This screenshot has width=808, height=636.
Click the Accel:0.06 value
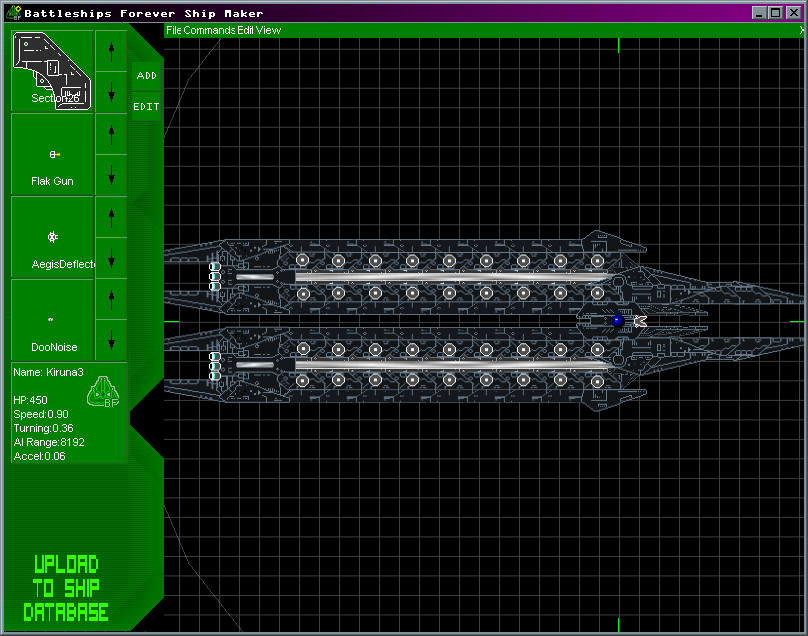(39, 456)
